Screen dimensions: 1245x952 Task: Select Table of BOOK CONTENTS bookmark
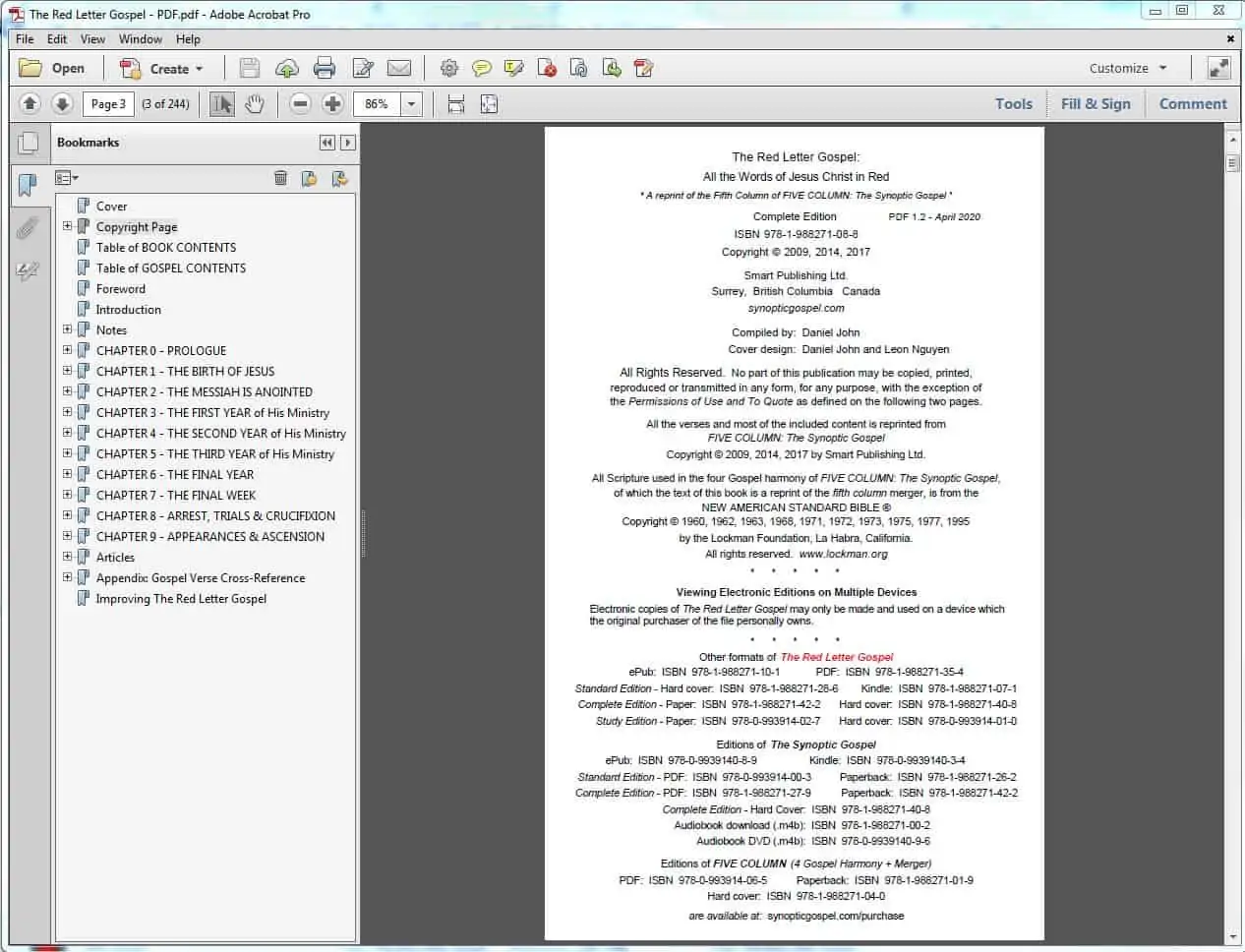pyautogui.click(x=166, y=248)
